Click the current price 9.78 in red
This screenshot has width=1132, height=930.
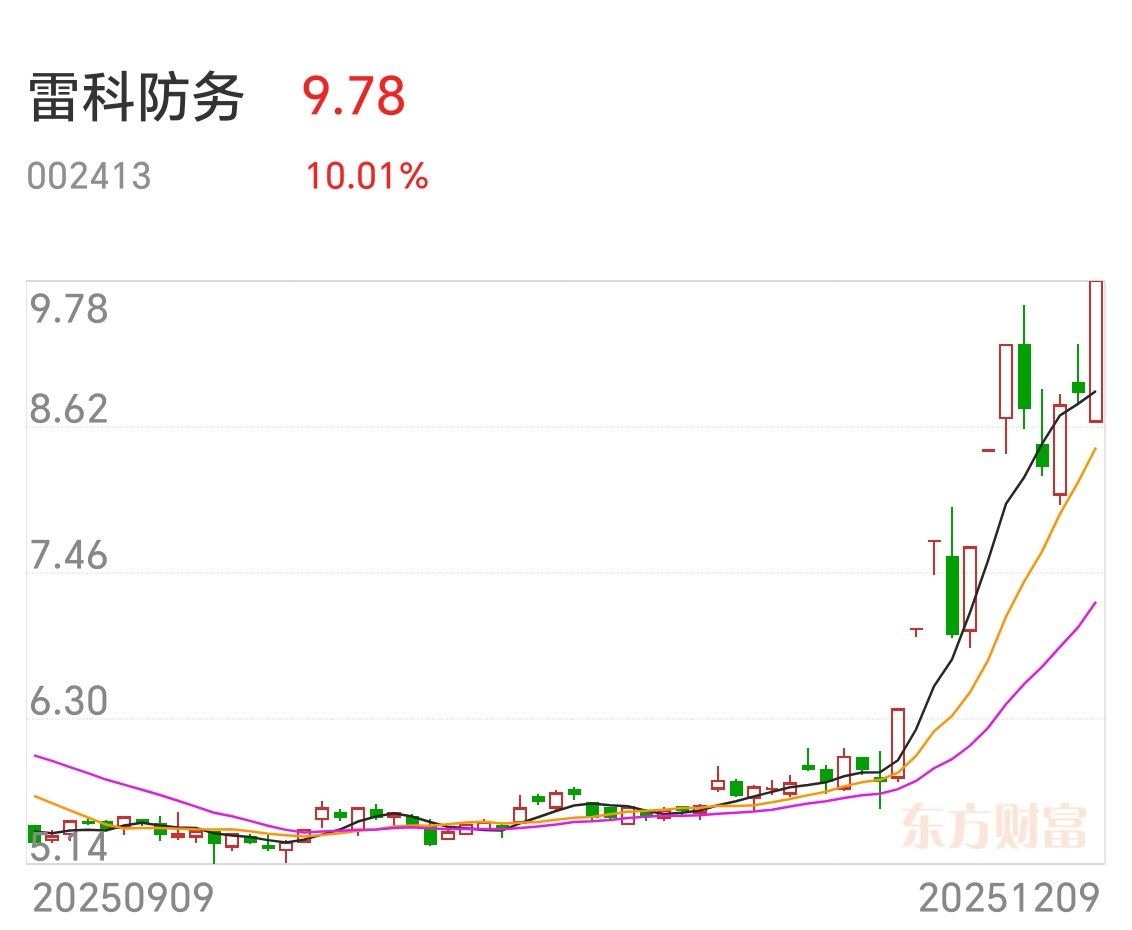pyautogui.click(x=353, y=96)
